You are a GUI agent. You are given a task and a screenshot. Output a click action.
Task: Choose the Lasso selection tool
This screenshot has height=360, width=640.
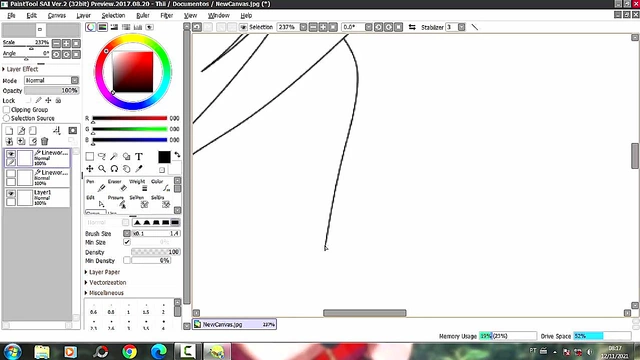click(x=102, y=157)
